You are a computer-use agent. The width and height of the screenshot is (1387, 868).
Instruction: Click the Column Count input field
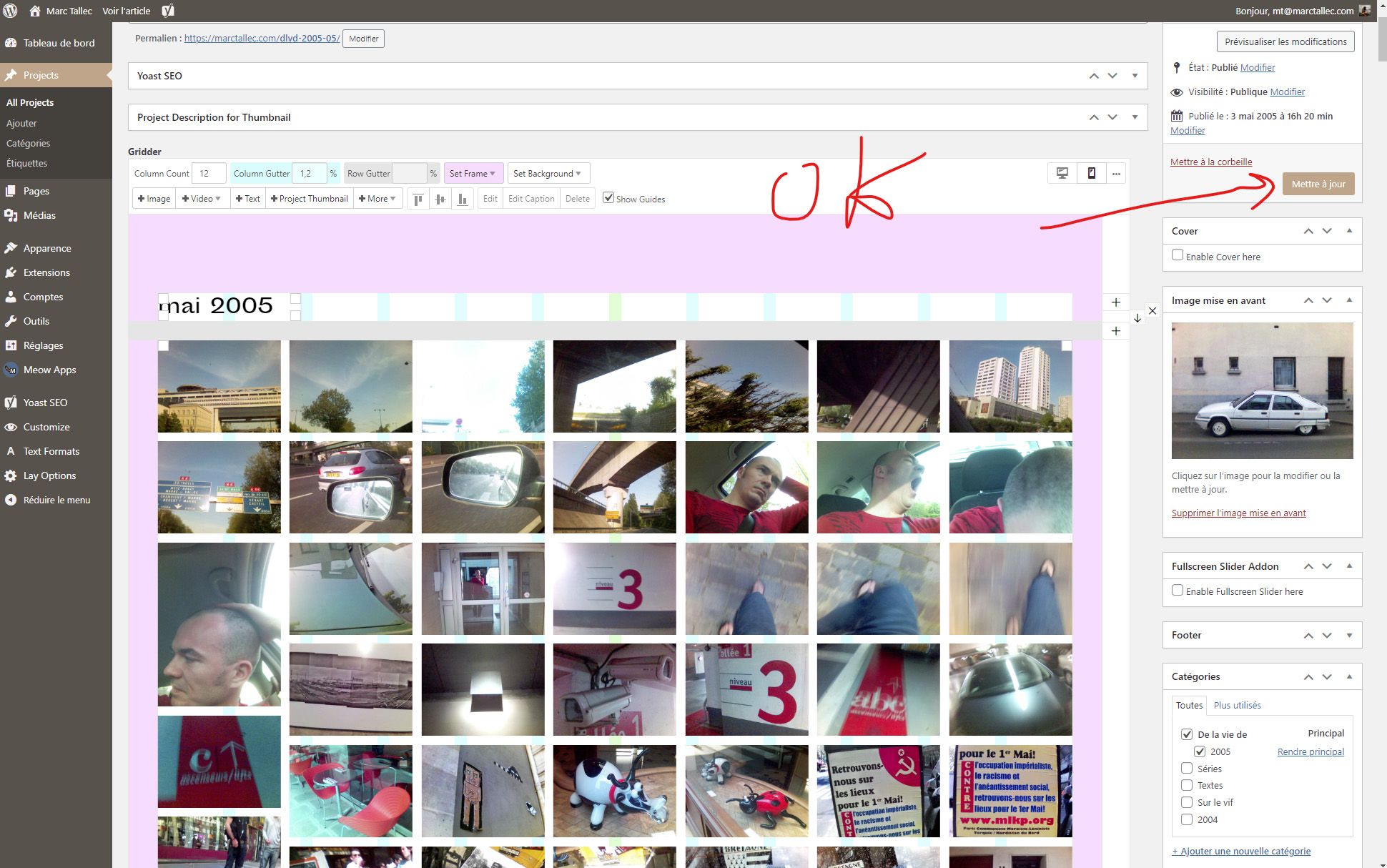[x=209, y=173]
